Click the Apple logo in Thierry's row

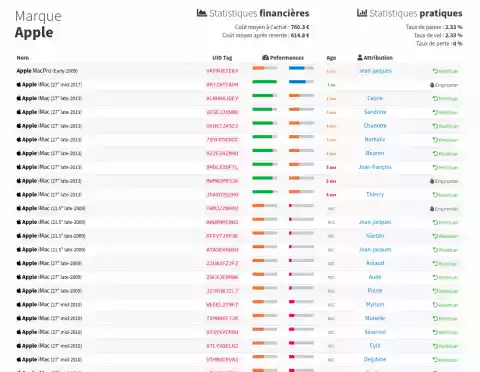click(19, 194)
